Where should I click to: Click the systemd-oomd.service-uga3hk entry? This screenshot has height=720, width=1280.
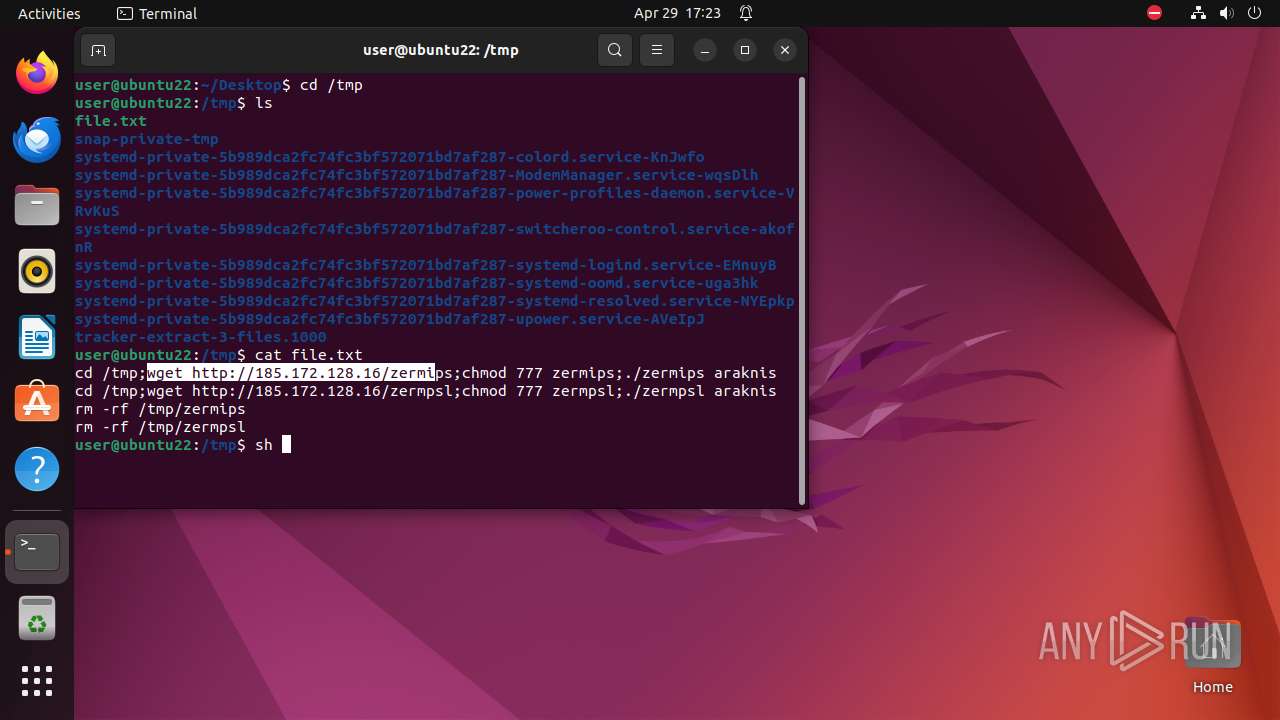coord(417,283)
